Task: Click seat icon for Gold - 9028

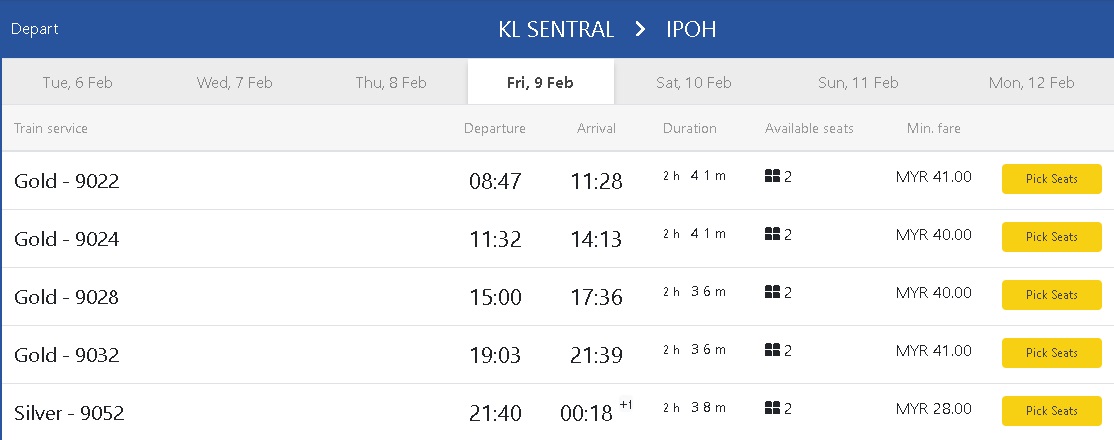Action: point(772,293)
